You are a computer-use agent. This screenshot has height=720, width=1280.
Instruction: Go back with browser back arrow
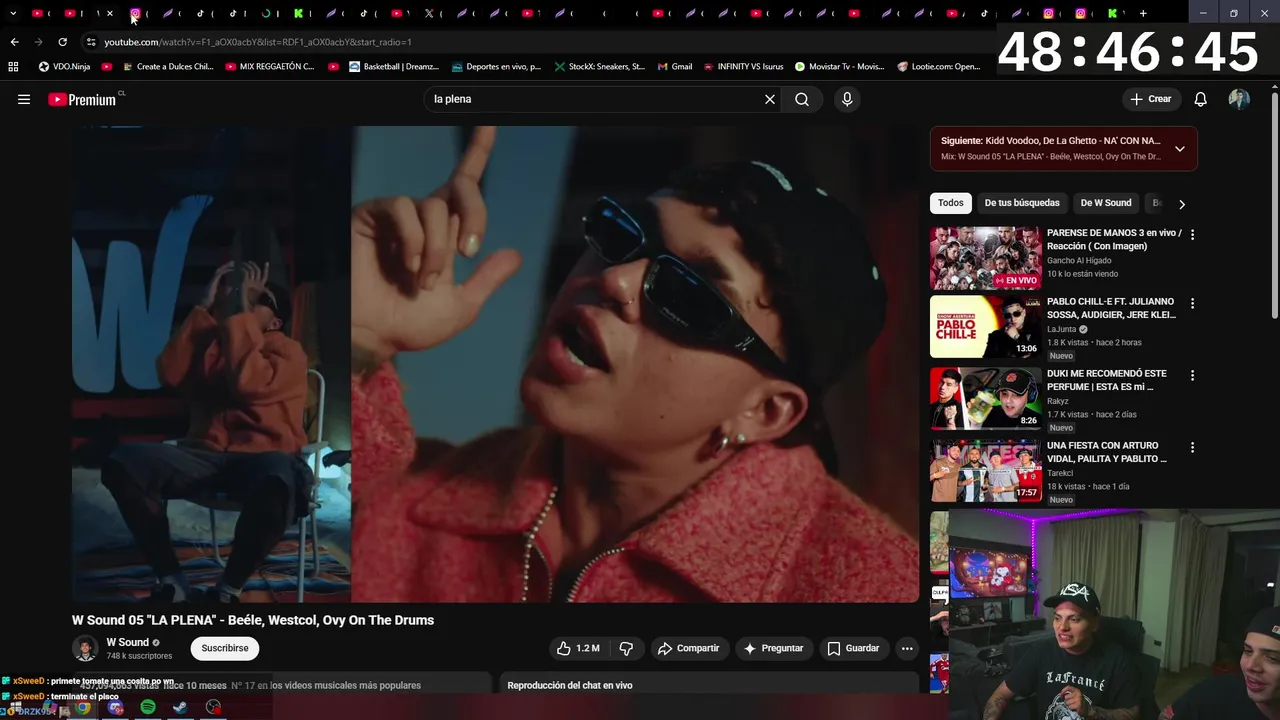pyautogui.click(x=14, y=42)
